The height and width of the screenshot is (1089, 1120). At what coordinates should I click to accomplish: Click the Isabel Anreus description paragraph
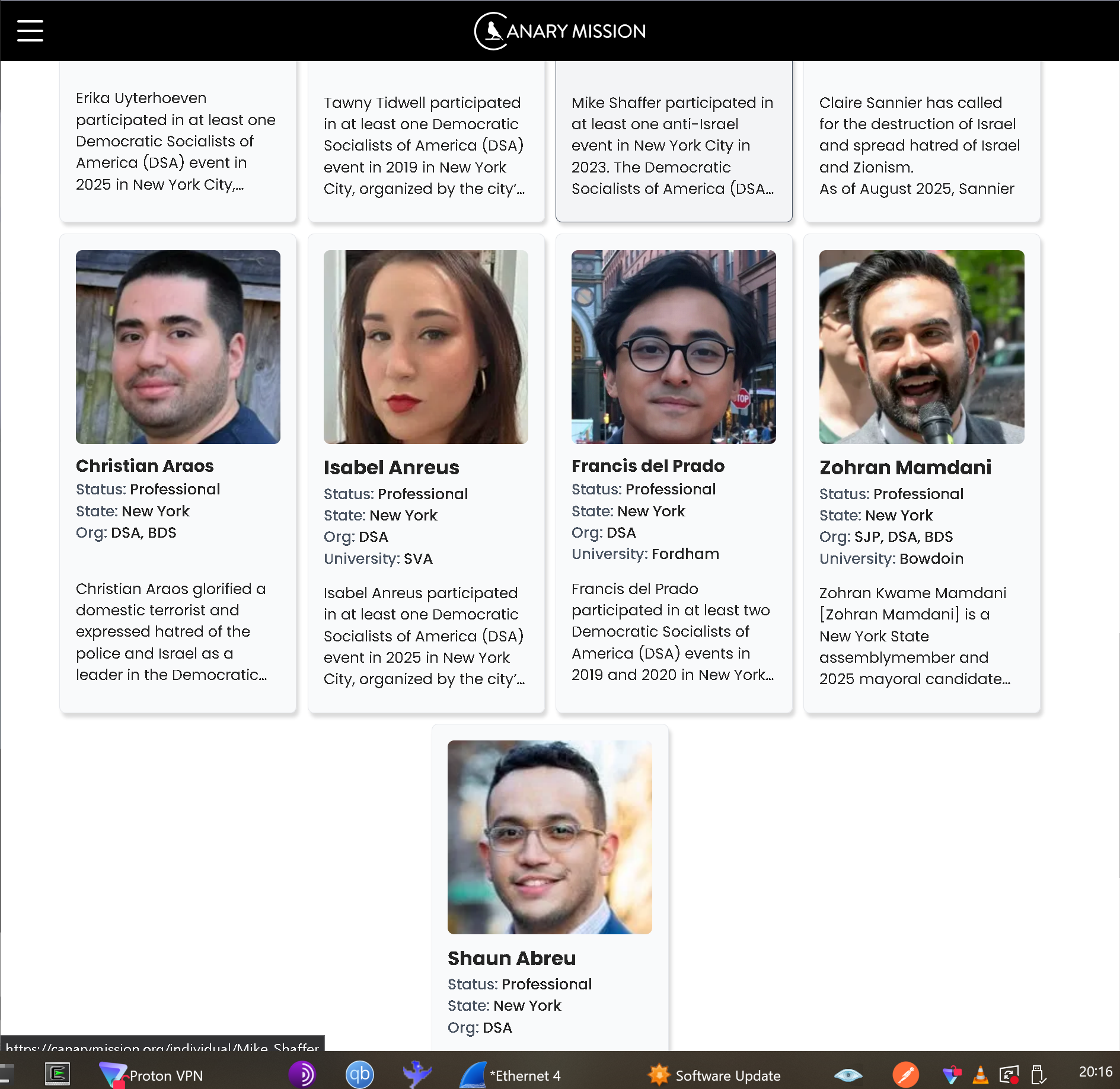[x=425, y=636]
